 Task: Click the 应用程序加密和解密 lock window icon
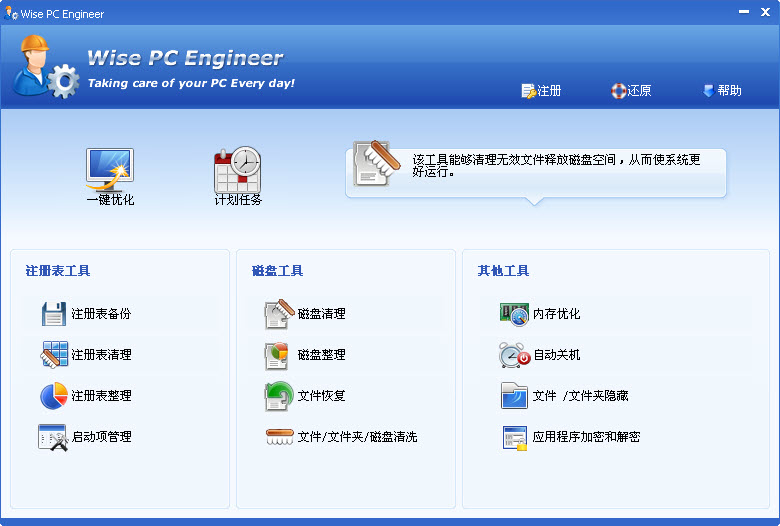point(514,437)
